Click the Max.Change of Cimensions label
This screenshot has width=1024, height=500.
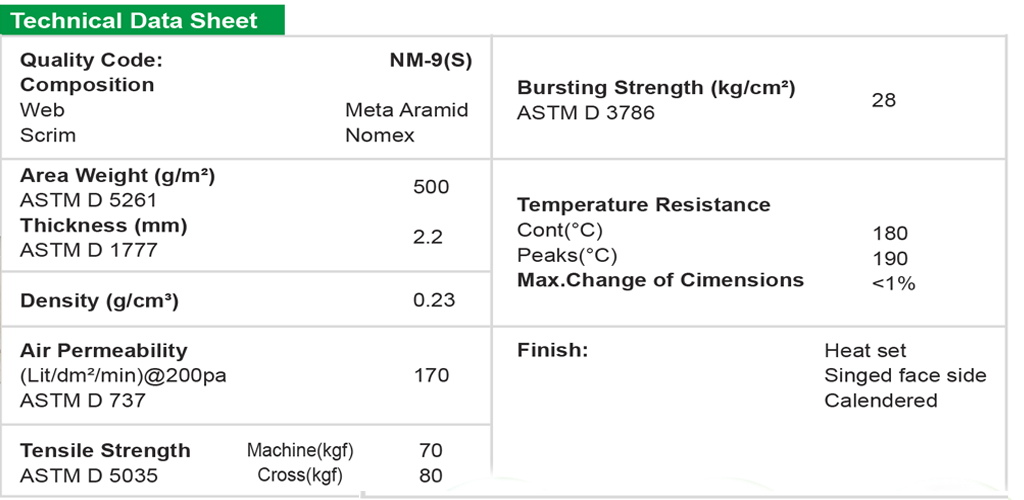click(660, 280)
